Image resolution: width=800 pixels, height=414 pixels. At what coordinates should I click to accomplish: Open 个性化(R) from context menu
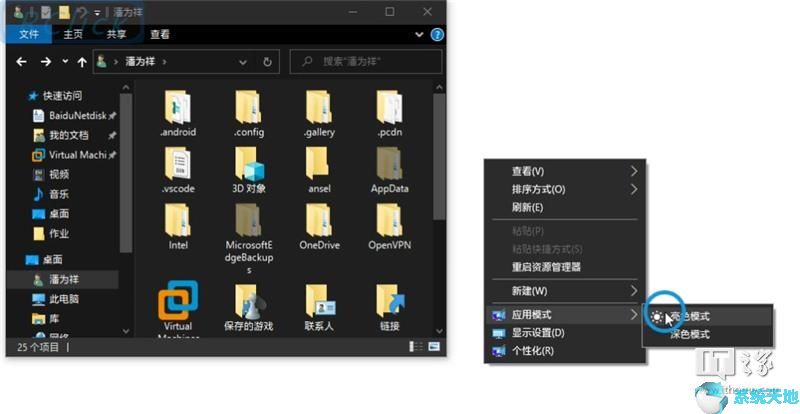565,351
